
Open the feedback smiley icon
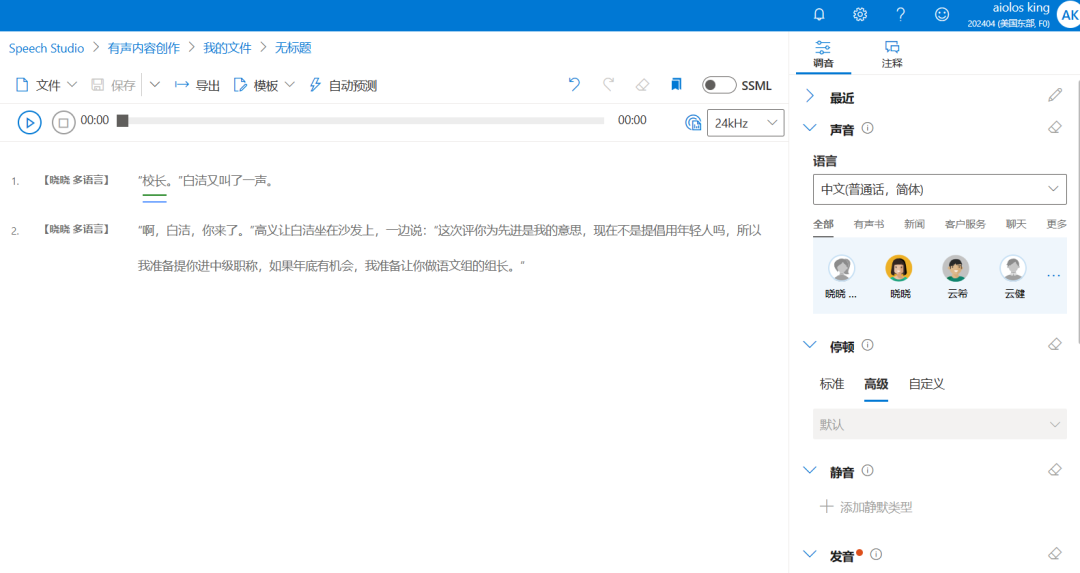[x=942, y=14]
